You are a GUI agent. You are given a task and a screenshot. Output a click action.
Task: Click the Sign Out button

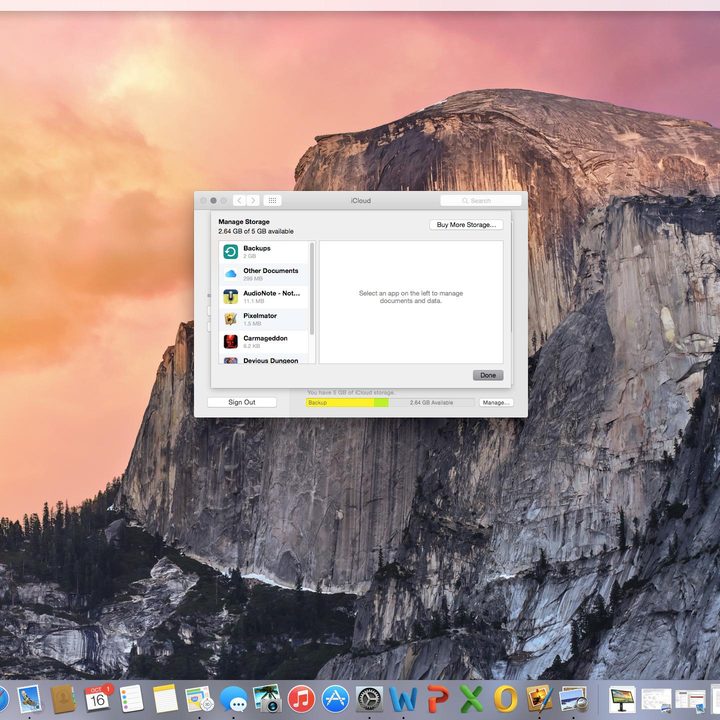242,402
